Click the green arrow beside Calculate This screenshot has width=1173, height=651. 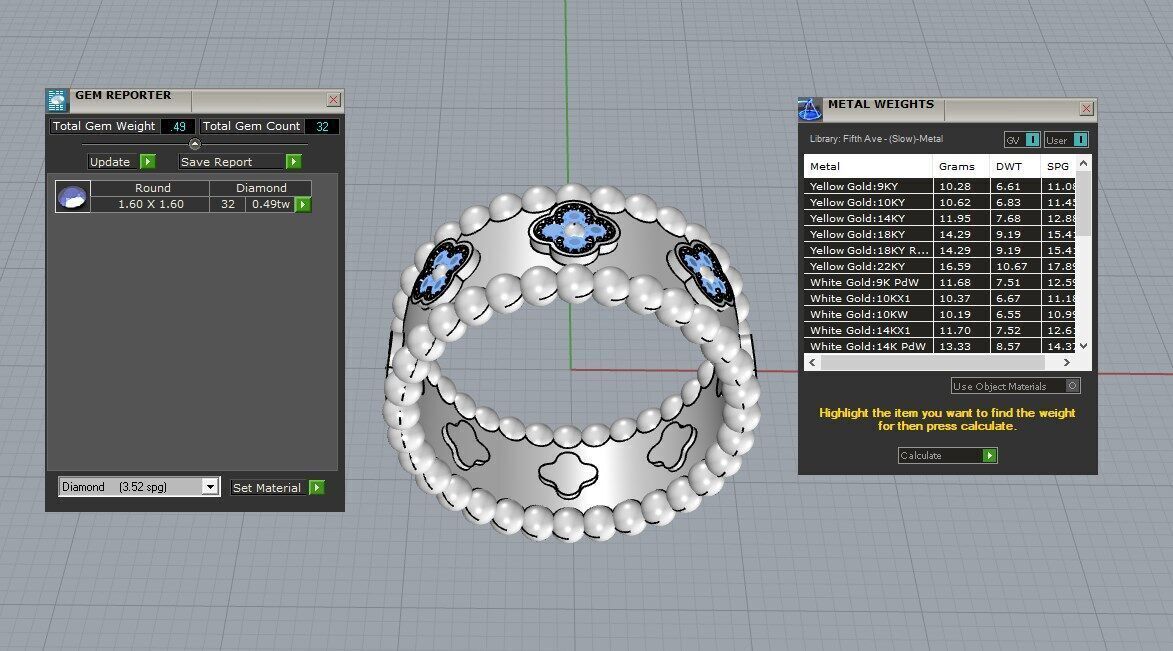pyautogui.click(x=989, y=455)
